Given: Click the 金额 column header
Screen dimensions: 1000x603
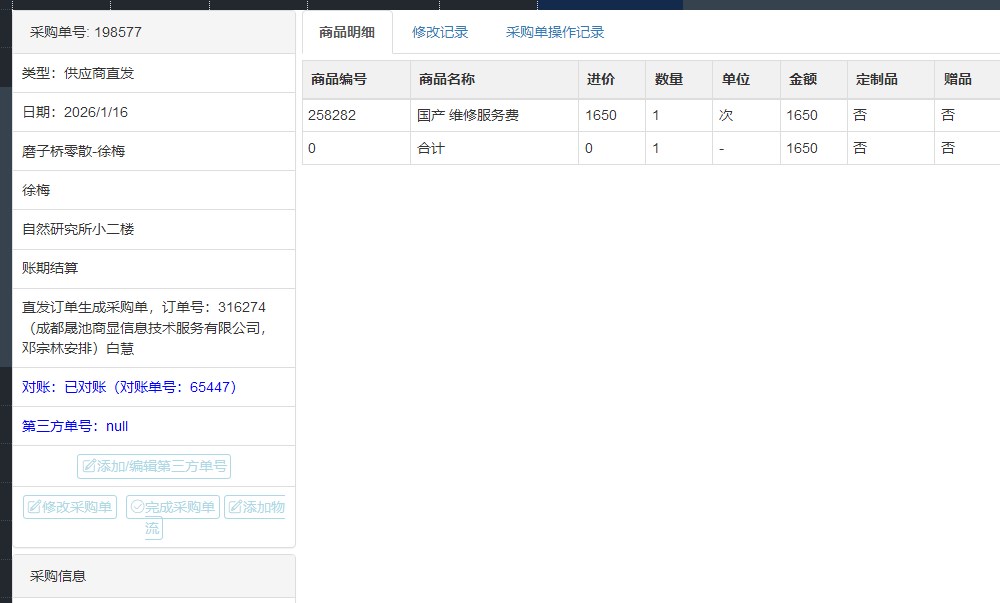Looking at the screenshot, I should pyautogui.click(x=803, y=80).
